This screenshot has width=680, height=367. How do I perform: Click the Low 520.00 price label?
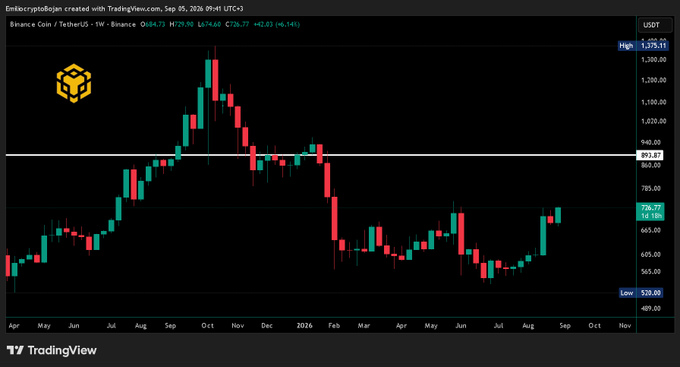[x=641, y=293]
